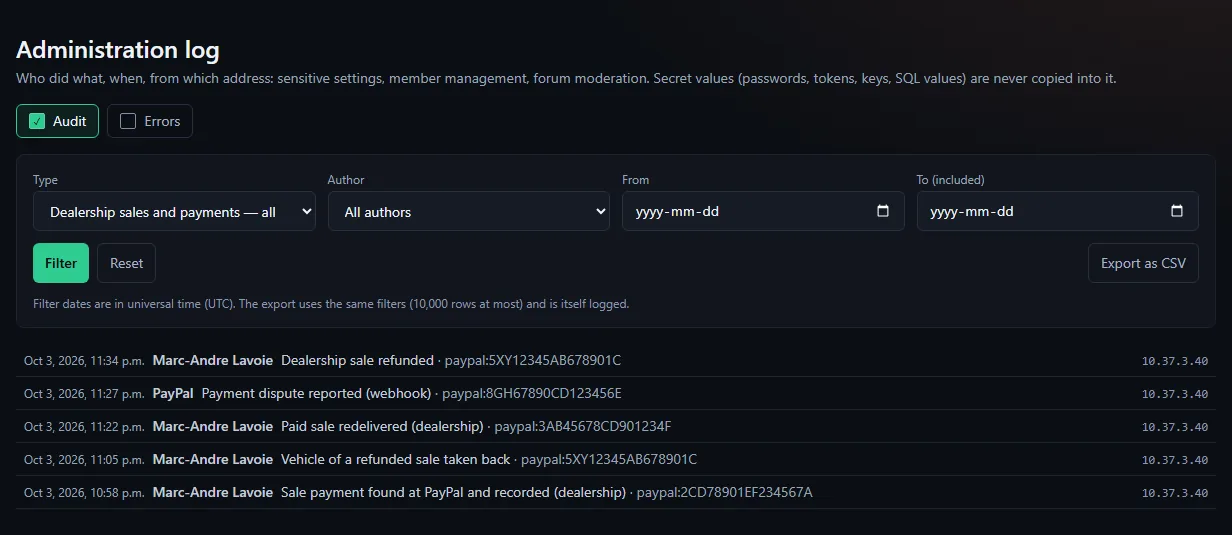Click Marc-Andre Lavoie in the 10:58 p.m. row
This screenshot has width=1232, height=535.
click(x=213, y=492)
